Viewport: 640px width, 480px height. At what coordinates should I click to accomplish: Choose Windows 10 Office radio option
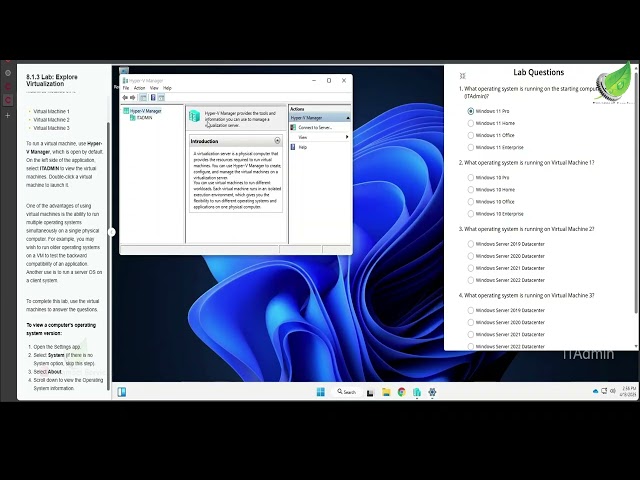[x=471, y=202]
